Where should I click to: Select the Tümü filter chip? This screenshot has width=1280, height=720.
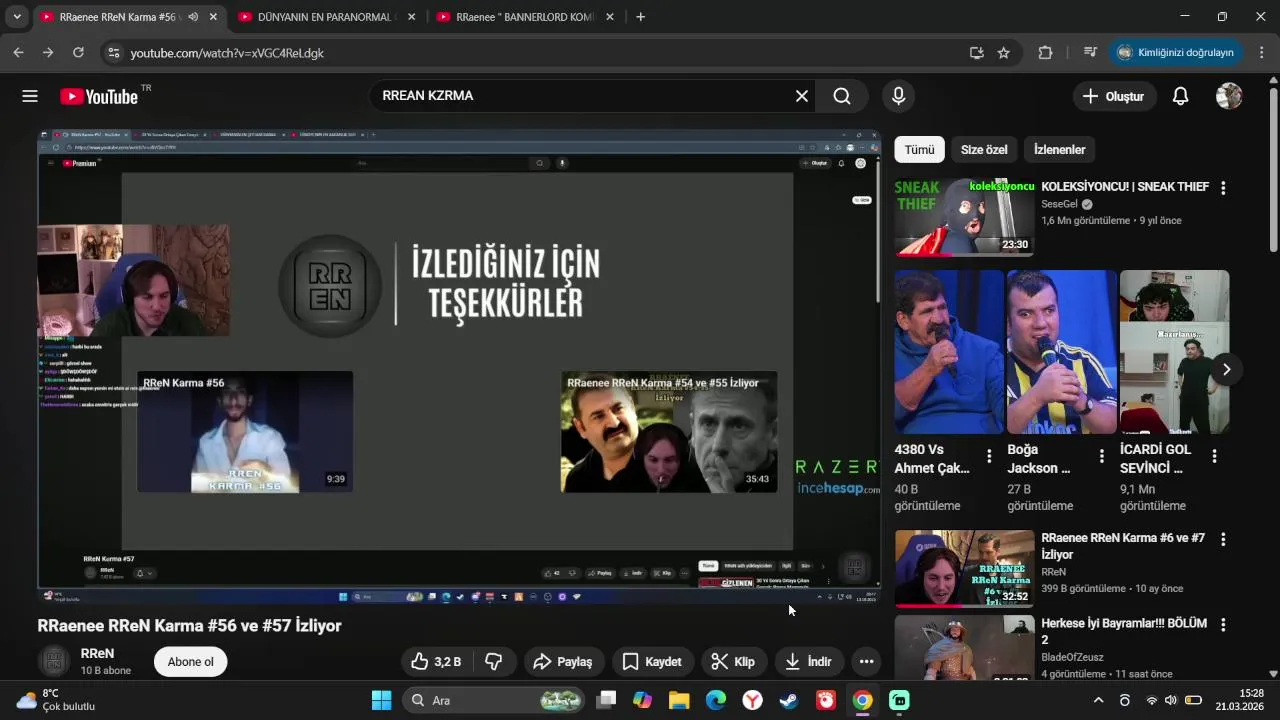[x=919, y=150]
